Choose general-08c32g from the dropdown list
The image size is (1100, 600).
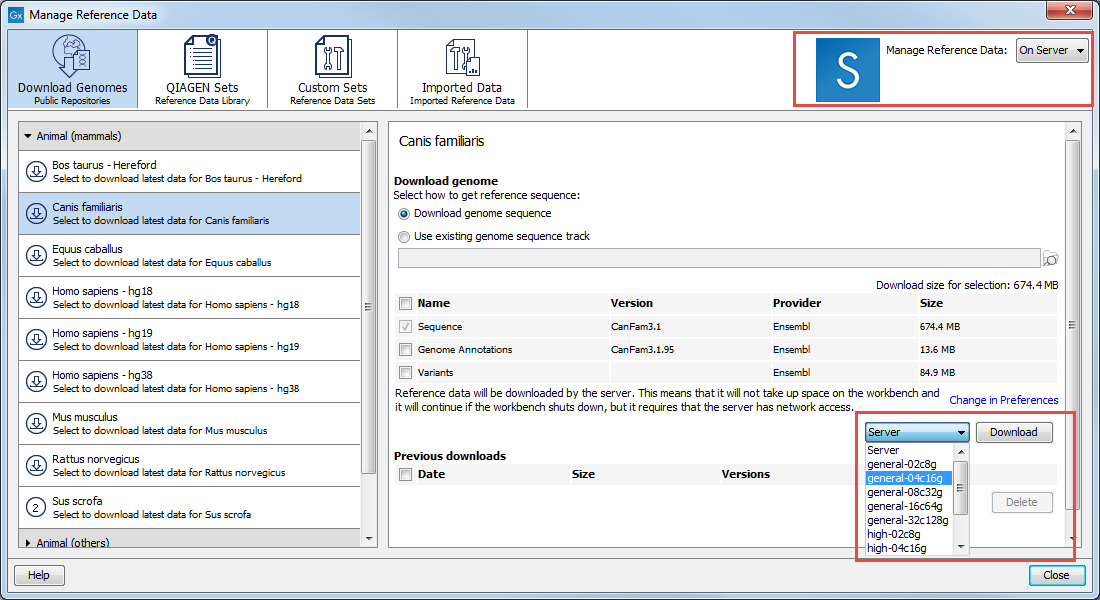coord(904,492)
